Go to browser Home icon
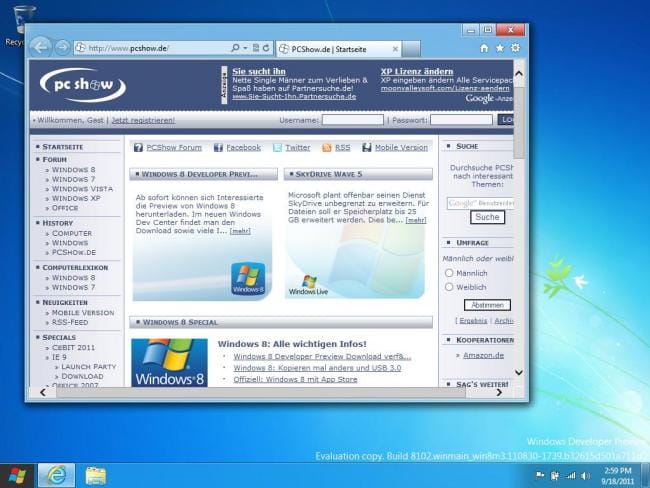The width and height of the screenshot is (650, 488). pyautogui.click(x=484, y=48)
